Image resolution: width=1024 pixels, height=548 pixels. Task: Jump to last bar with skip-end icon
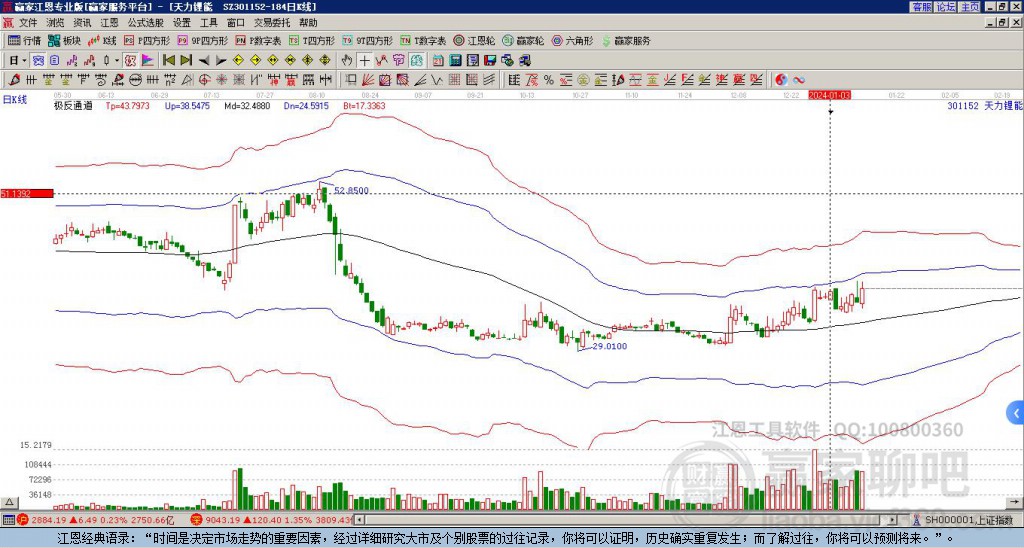[186, 60]
